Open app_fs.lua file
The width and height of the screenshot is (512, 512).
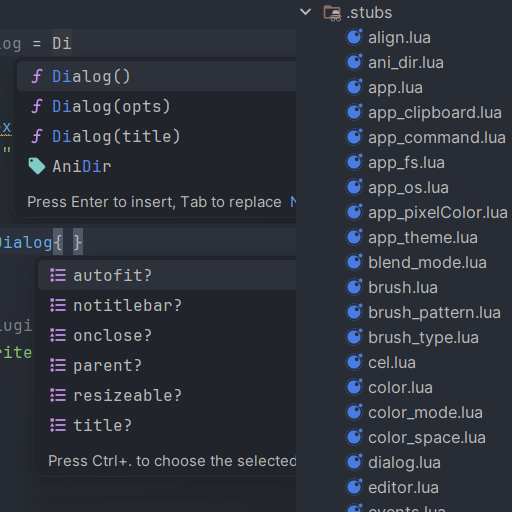pyautogui.click(x=406, y=163)
